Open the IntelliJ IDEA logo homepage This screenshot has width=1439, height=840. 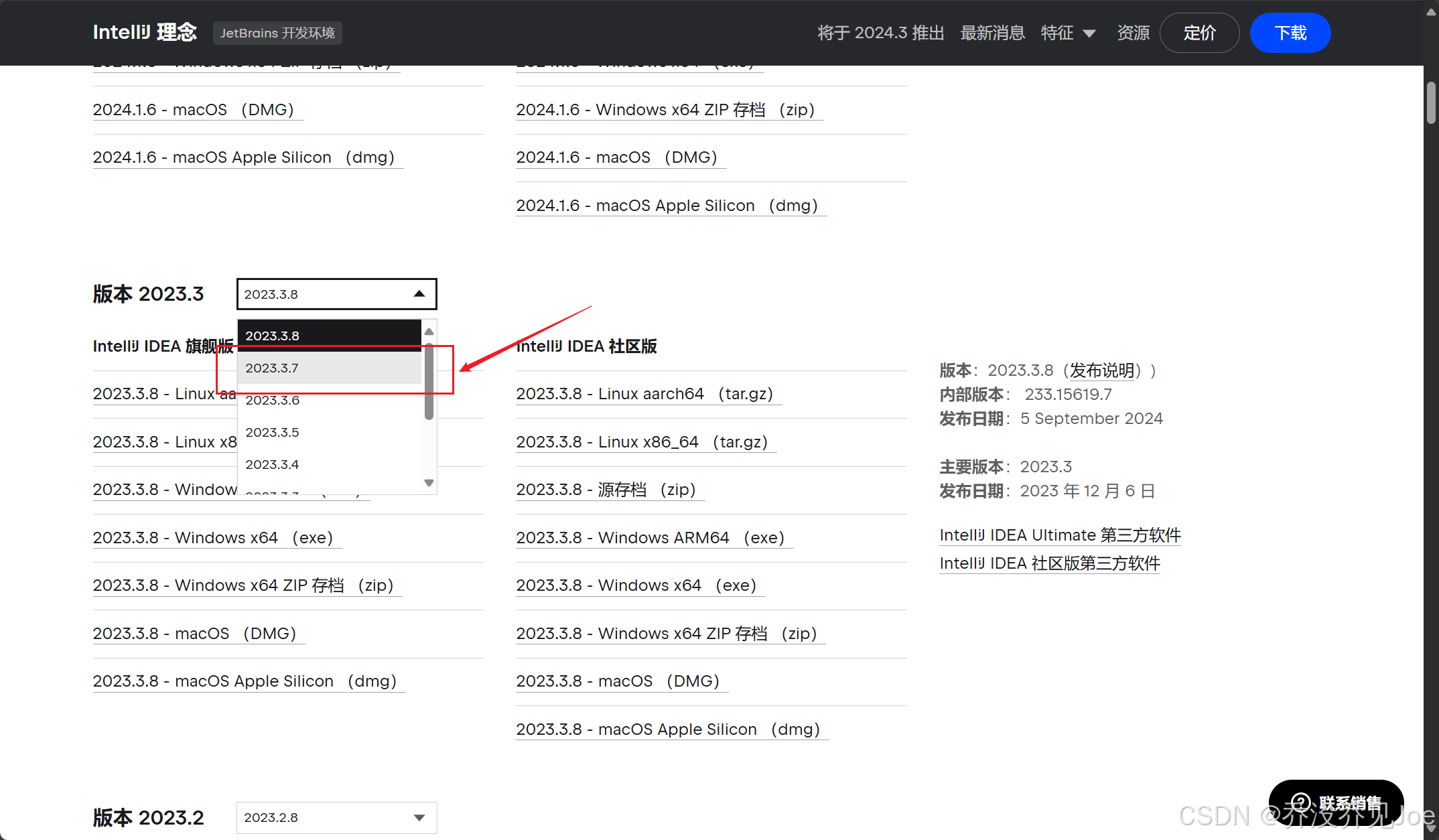pyautogui.click(x=145, y=32)
